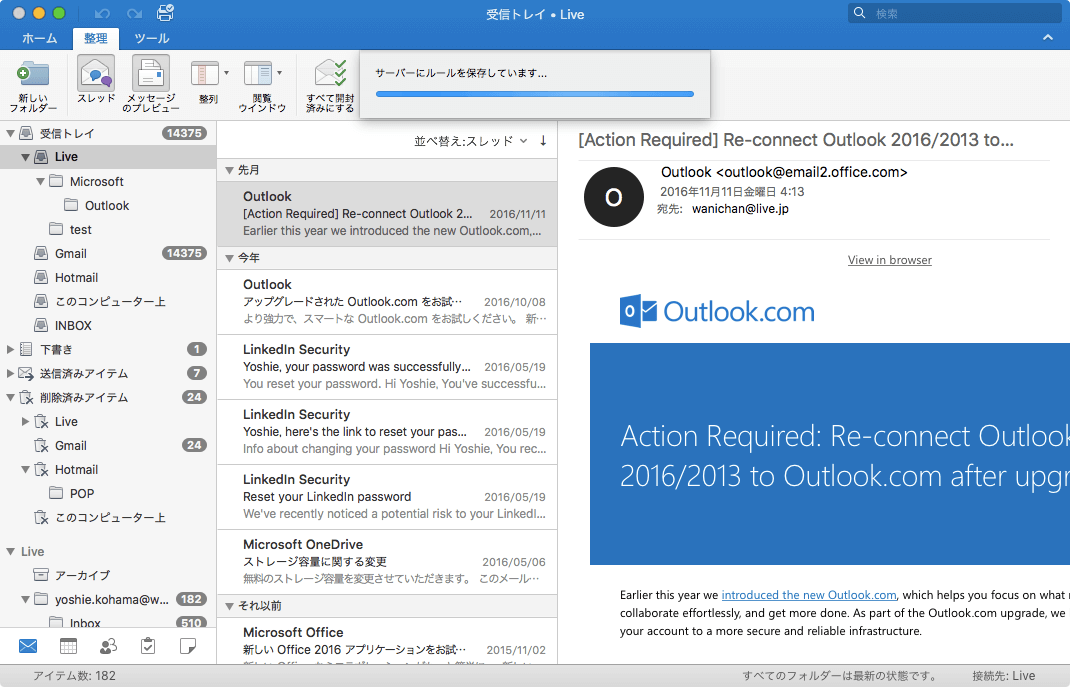Click the rule saving progress bar

click(534, 94)
